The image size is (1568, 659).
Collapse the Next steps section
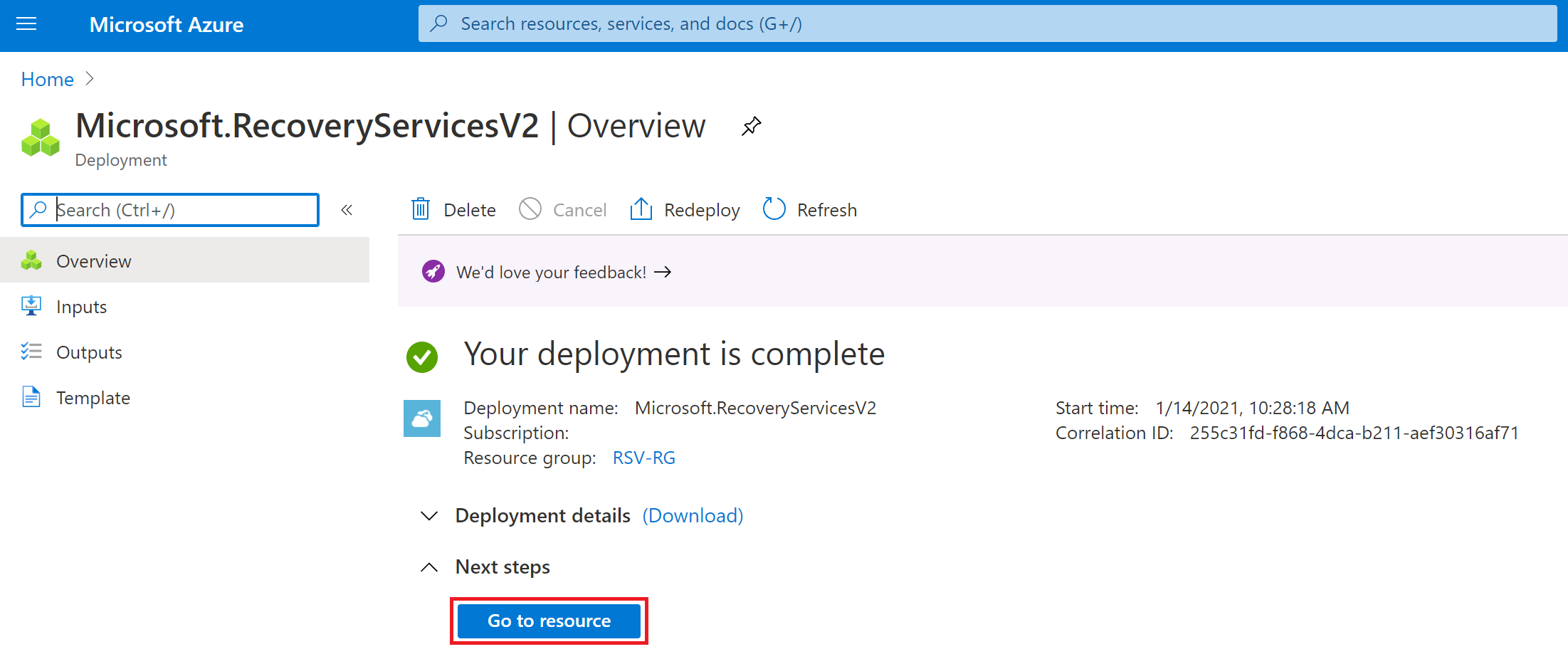tap(429, 567)
